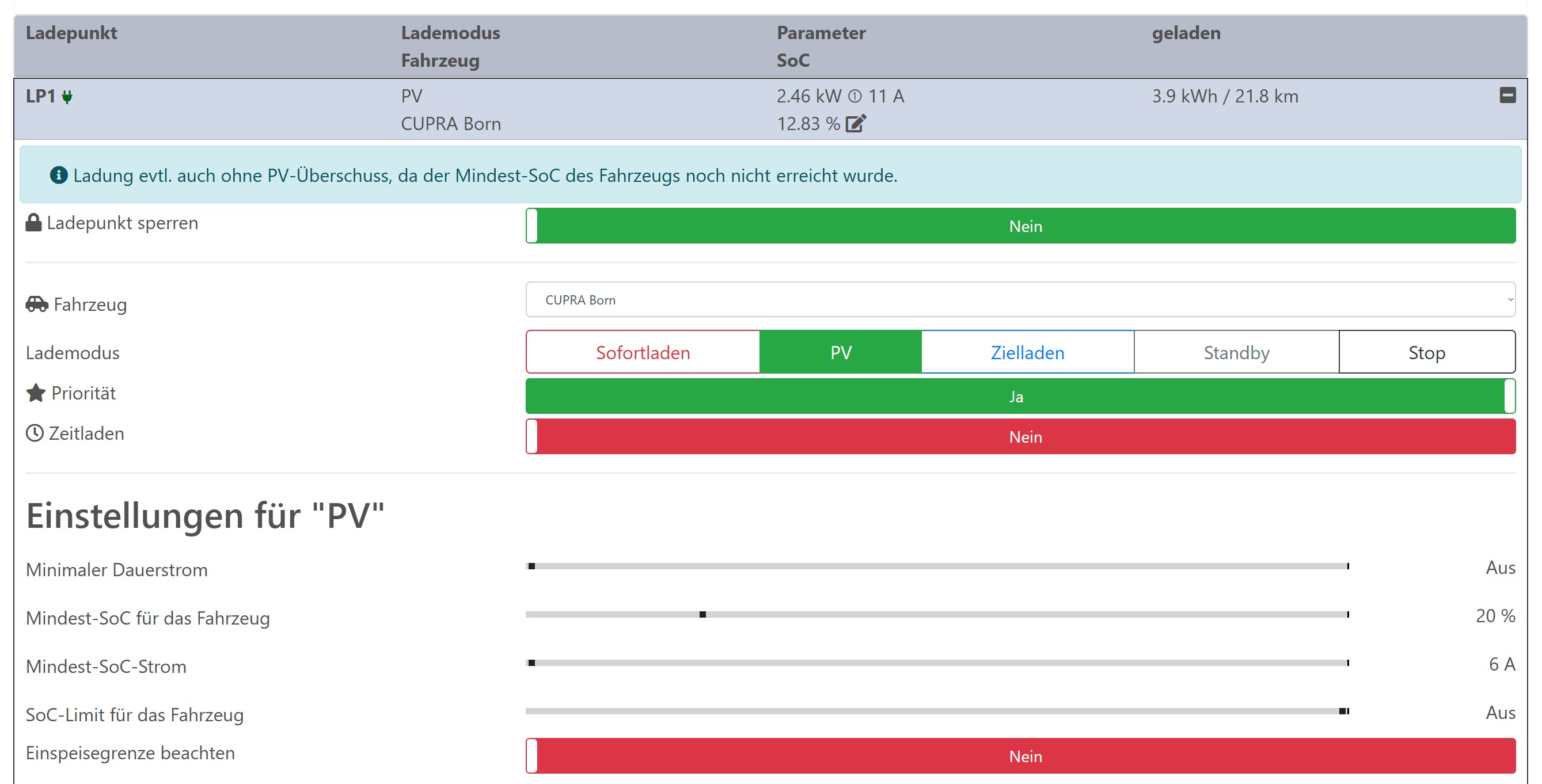Click the info icon in the notice banner
The image size is (1542, 784).
click(x=59, y=175)
